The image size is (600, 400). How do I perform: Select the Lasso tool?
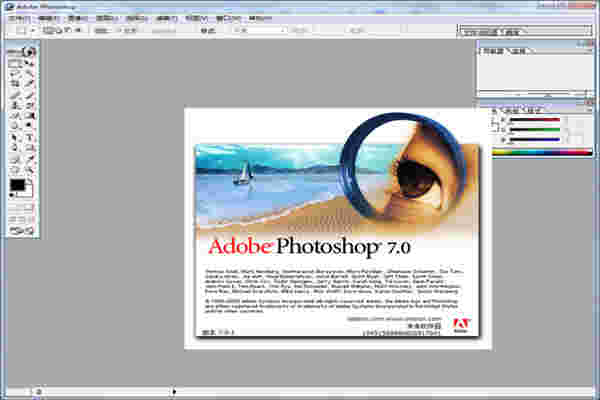point(15,73)
